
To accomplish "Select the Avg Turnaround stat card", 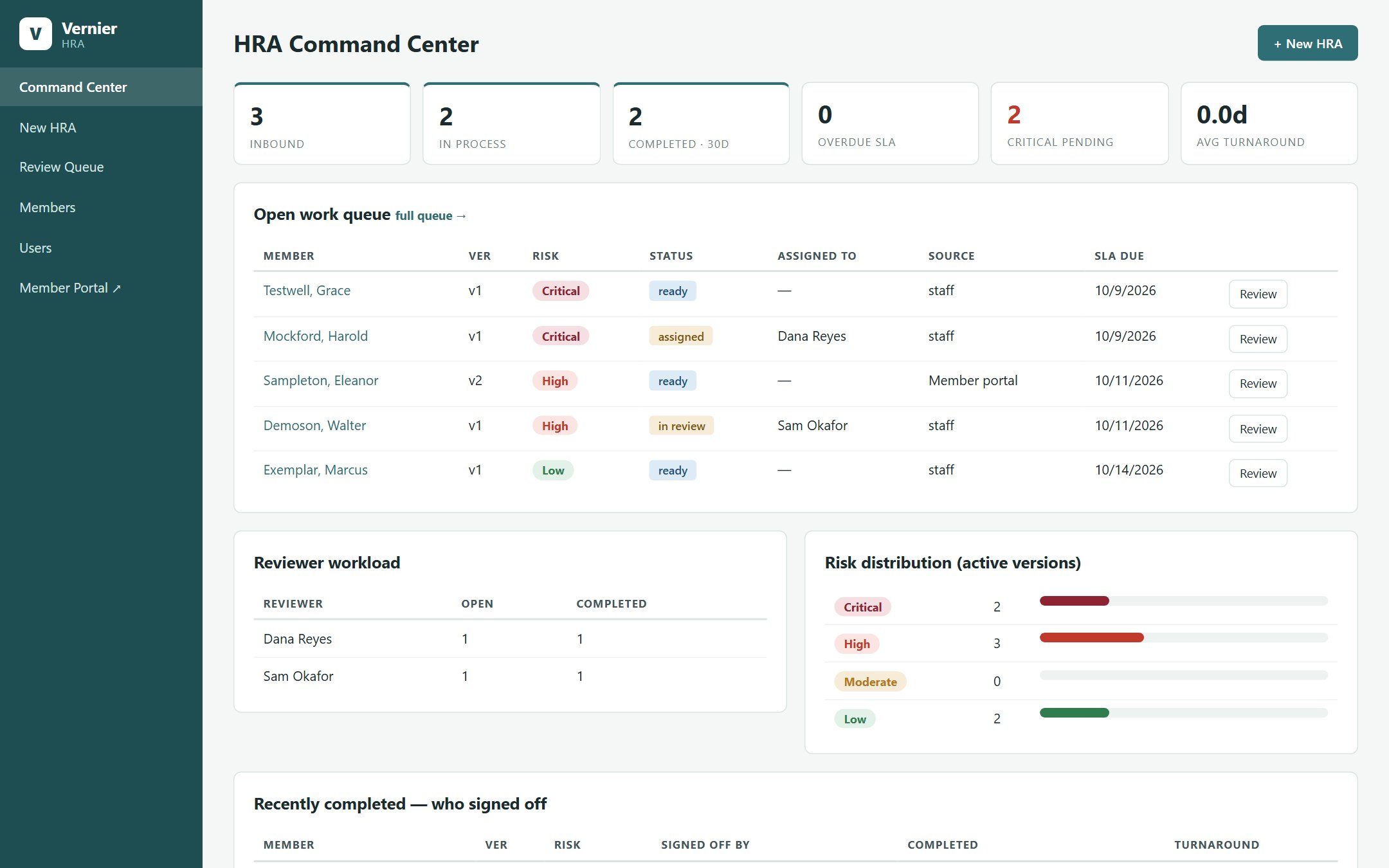I will click(x=1269, y=123).
